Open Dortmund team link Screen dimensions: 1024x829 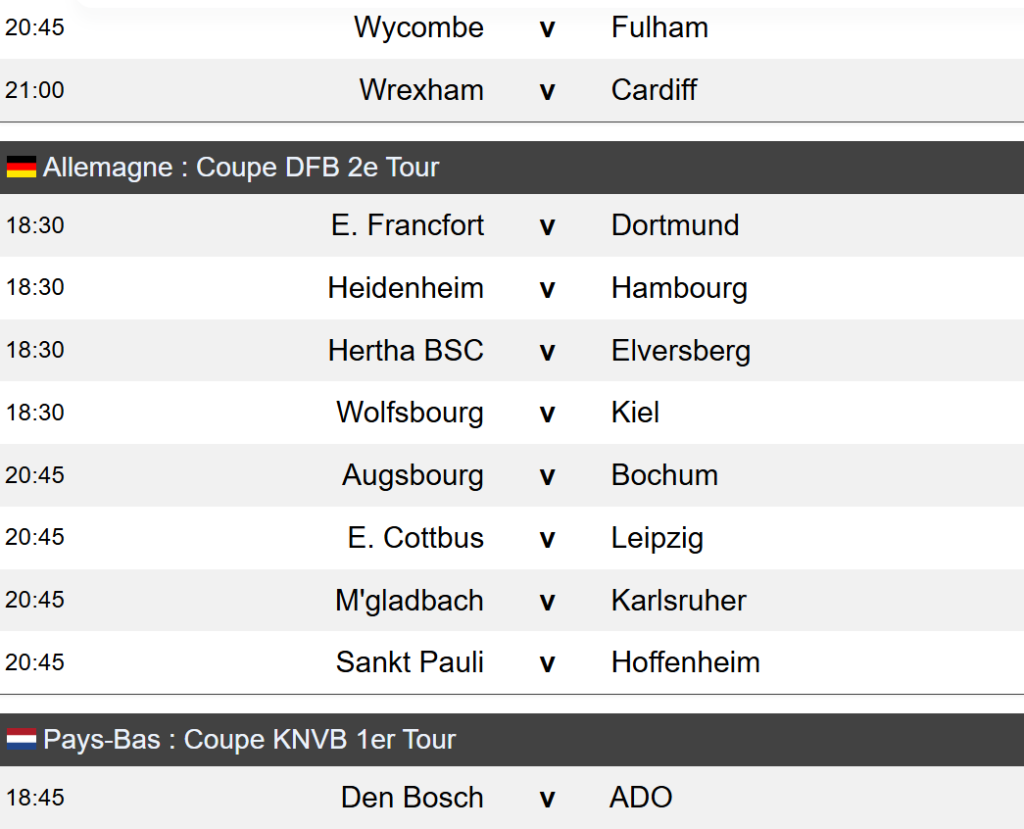pos(675,225)
